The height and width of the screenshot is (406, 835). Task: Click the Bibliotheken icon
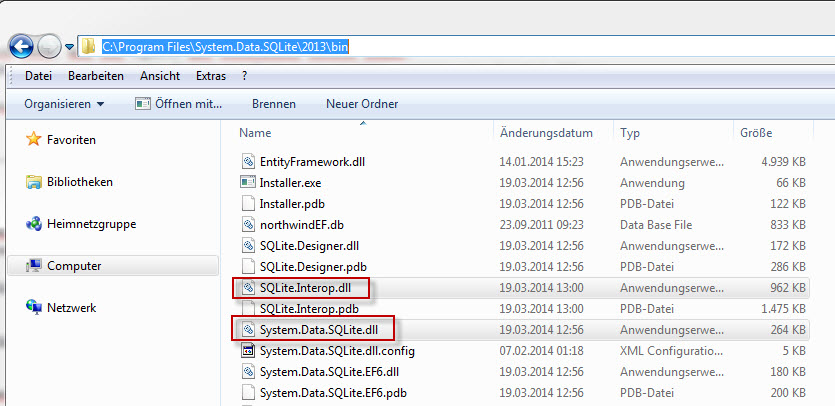[34, 182]
